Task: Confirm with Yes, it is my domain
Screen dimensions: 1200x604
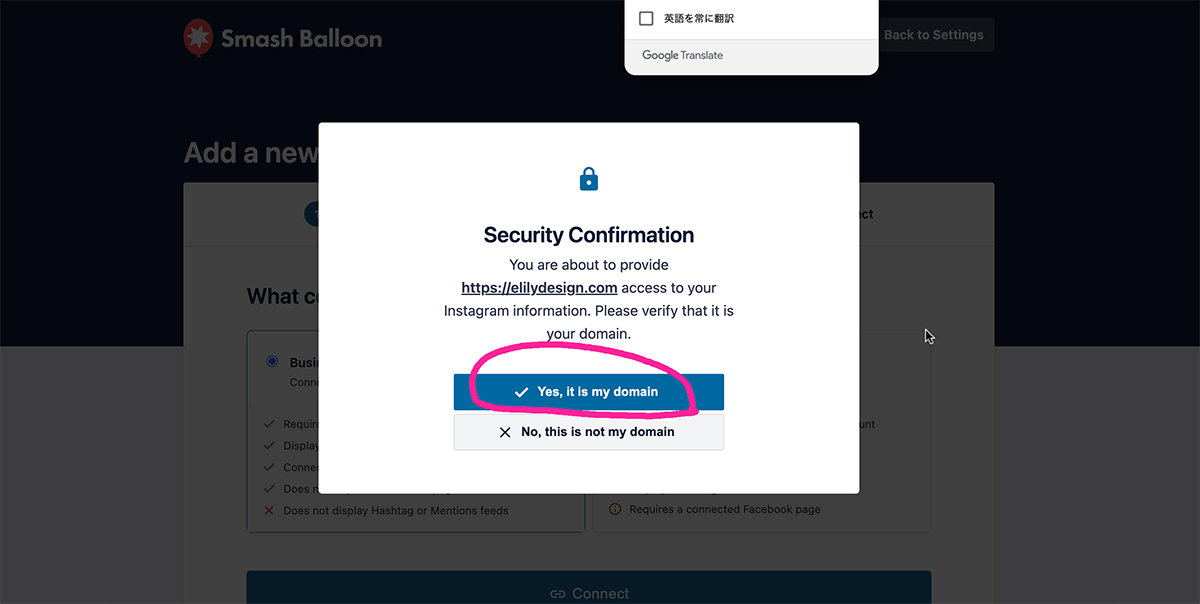Action: 589,392
